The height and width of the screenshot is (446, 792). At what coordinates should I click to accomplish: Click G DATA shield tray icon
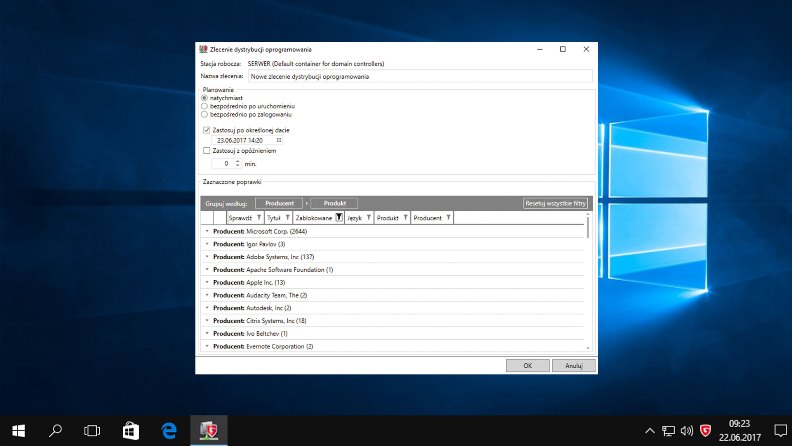click(706, 431)
